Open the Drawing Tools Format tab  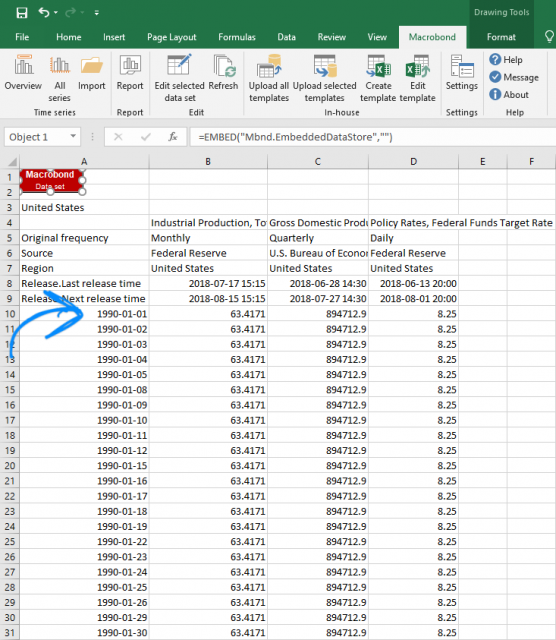pos(501,37)
